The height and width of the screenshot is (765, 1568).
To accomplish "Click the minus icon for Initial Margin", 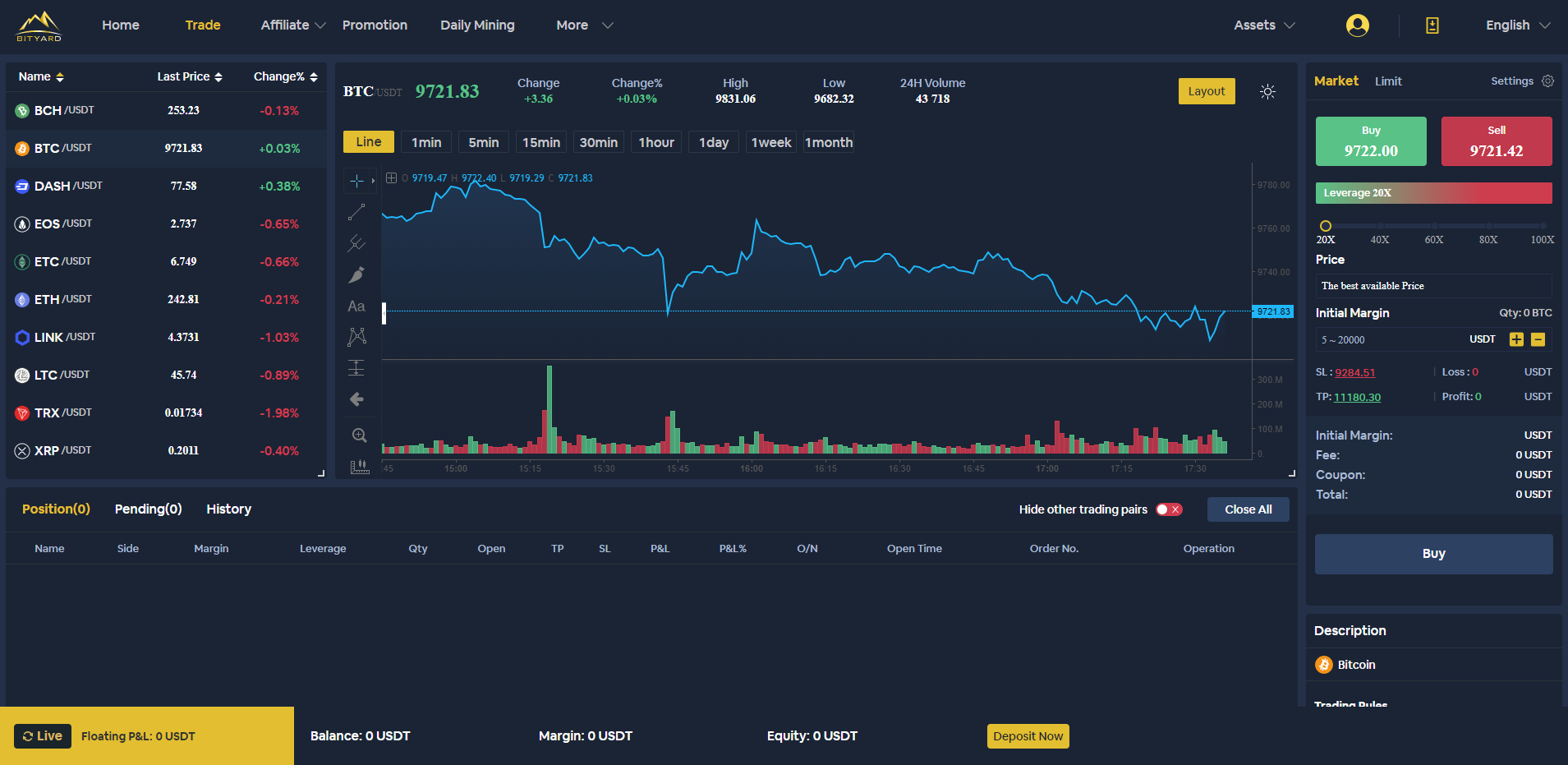I will pos(1538,339).
